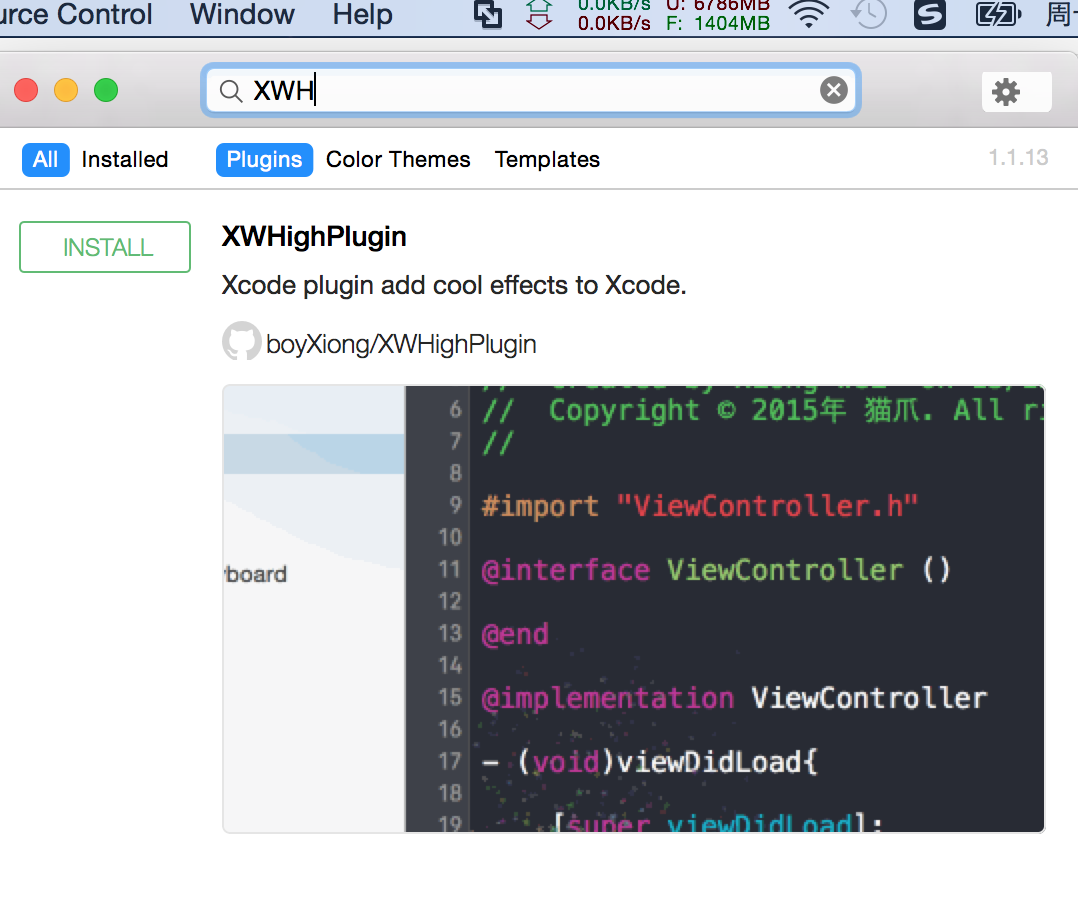Viewport: 1078px width, 910px height.
Task: Switch to the Color Themes tab
Action: (398, 159)
